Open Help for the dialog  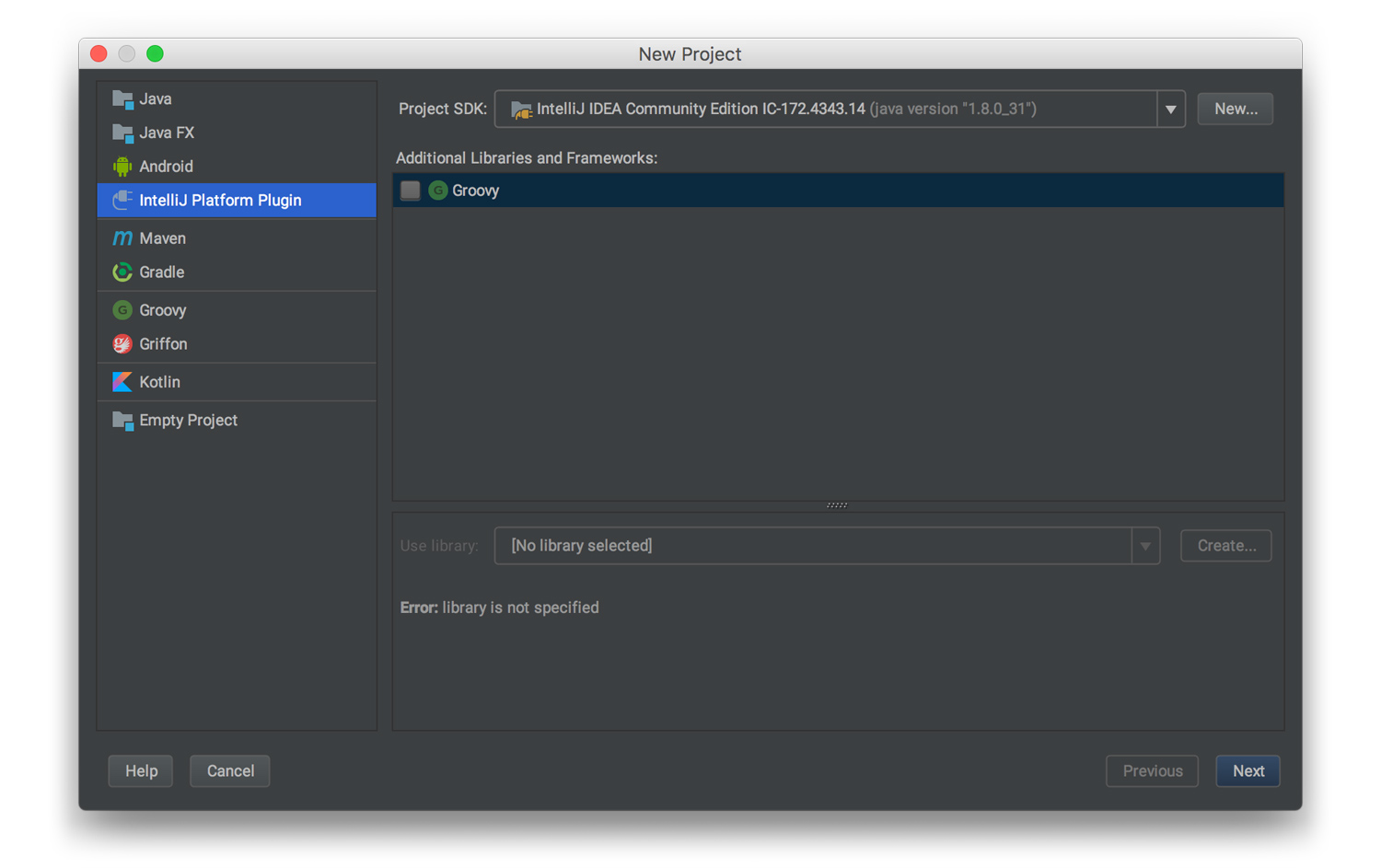click(141, 771)
